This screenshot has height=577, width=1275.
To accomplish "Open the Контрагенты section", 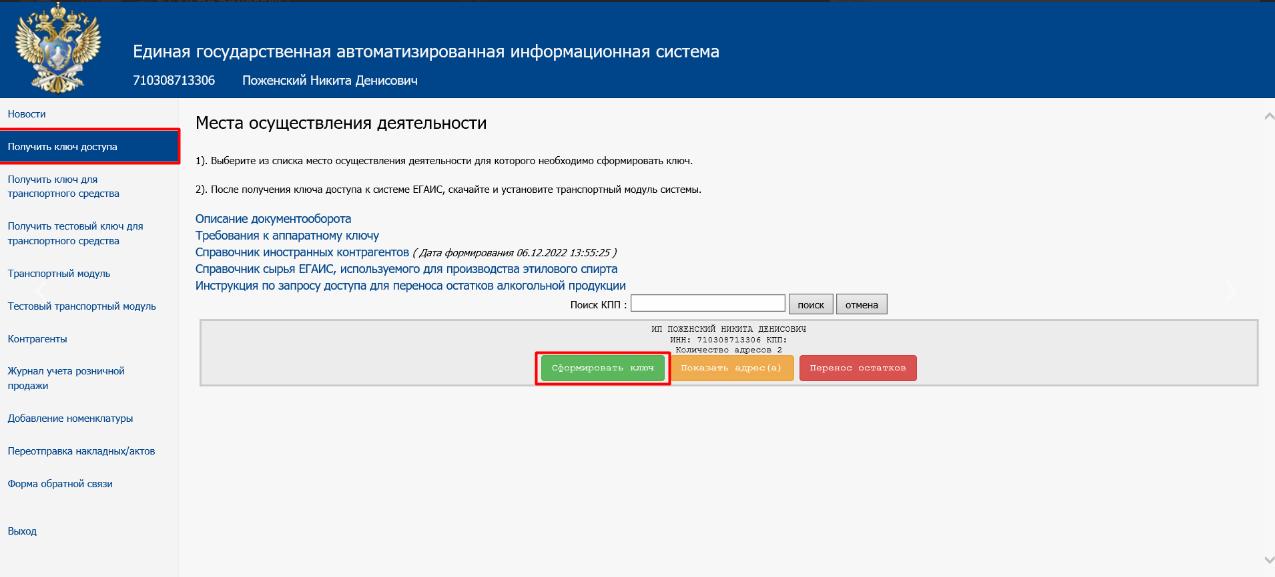I will pos(37,339).
